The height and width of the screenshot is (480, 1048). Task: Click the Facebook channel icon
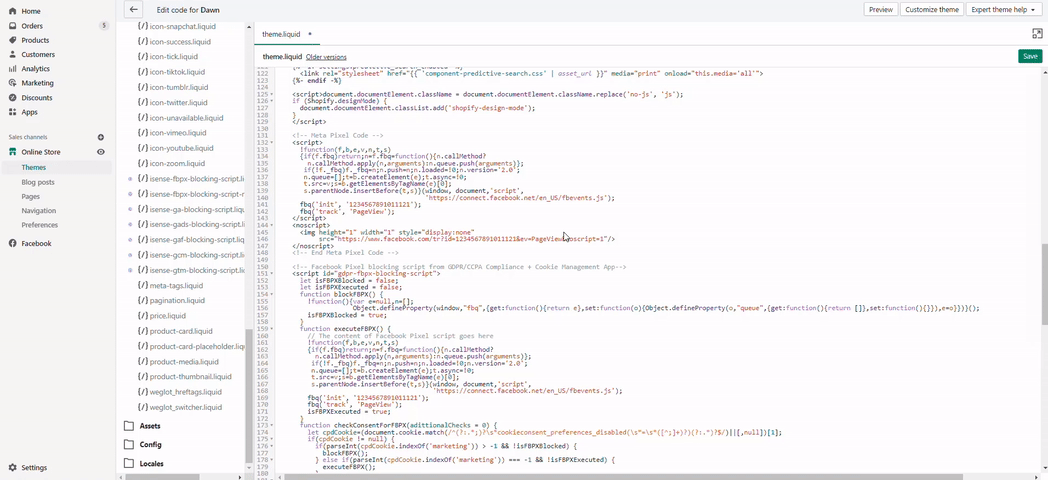point(13,243)
